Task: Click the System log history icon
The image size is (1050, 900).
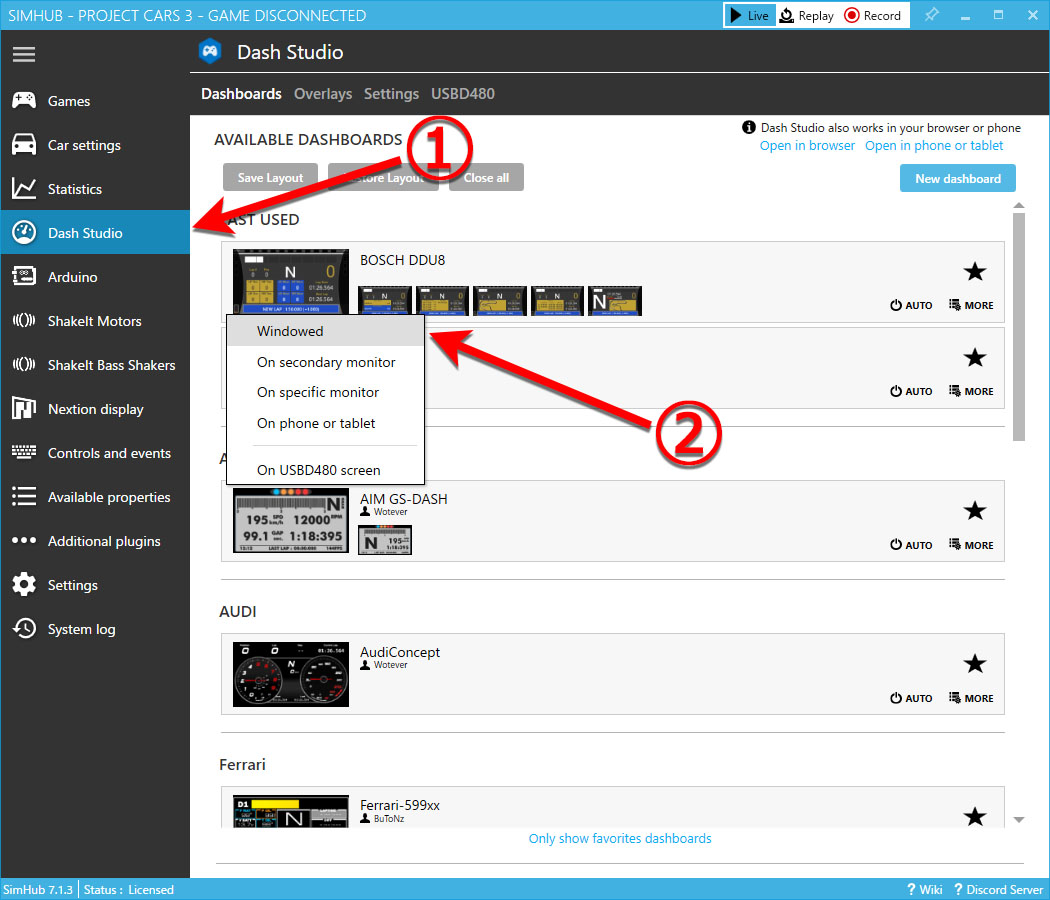Action: point(24,629)
